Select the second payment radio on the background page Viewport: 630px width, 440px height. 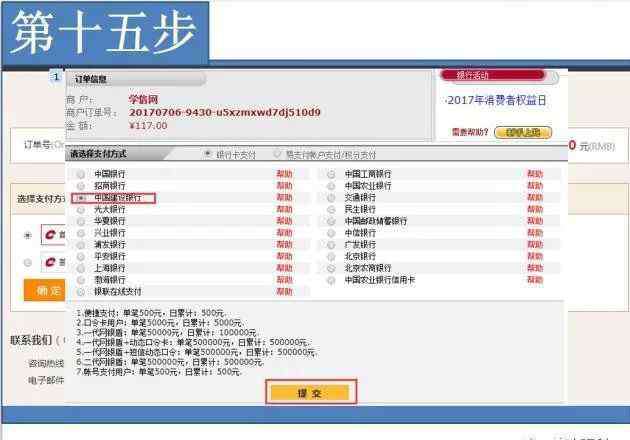point(28,263)
